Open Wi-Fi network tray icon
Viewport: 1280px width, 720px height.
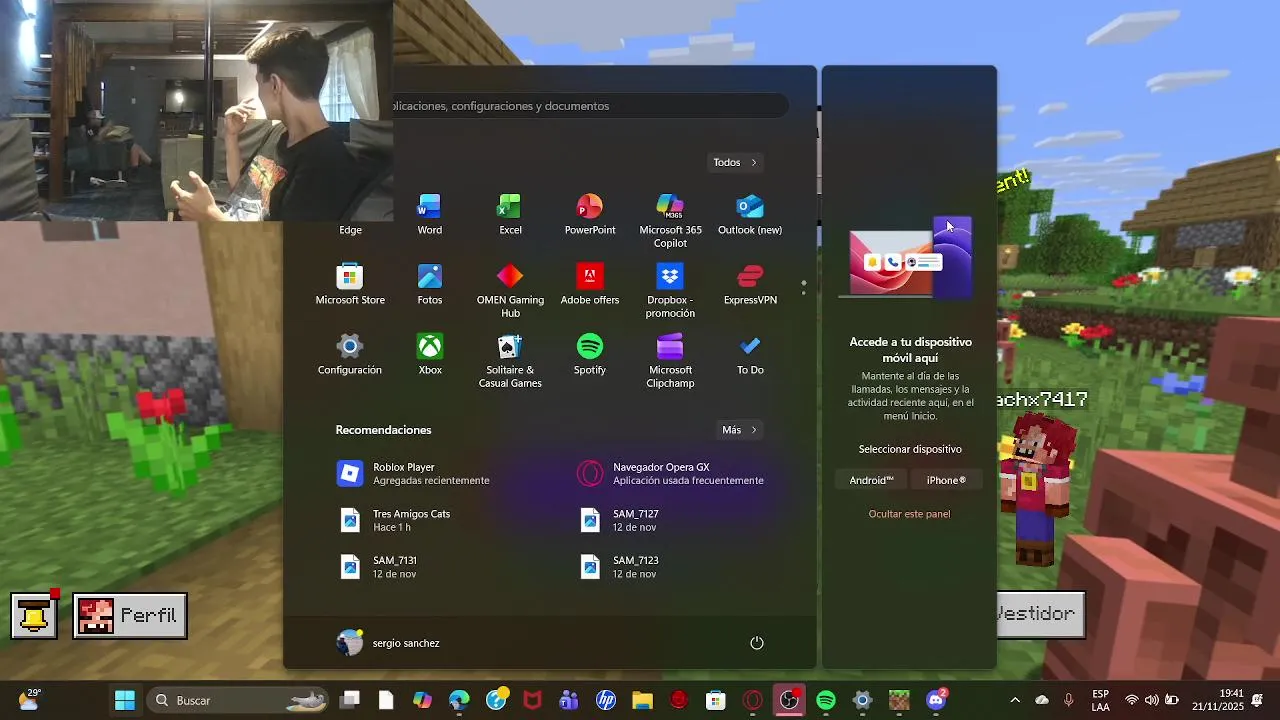[1132, 700]
